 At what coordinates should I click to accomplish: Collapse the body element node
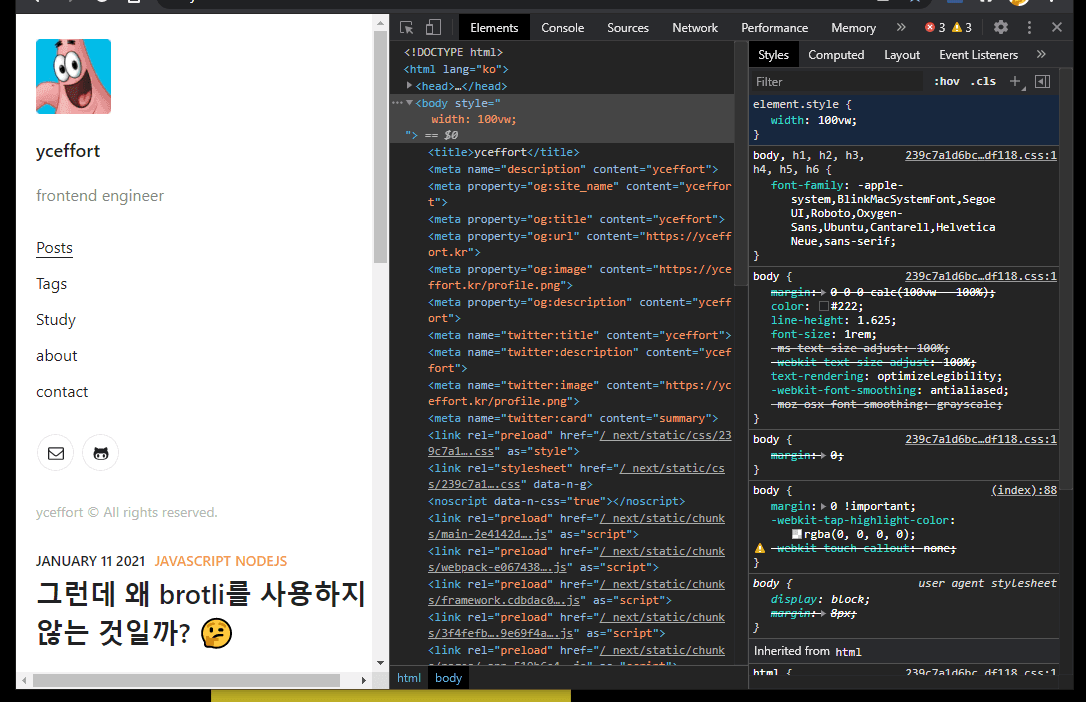[x=409, y=103]
